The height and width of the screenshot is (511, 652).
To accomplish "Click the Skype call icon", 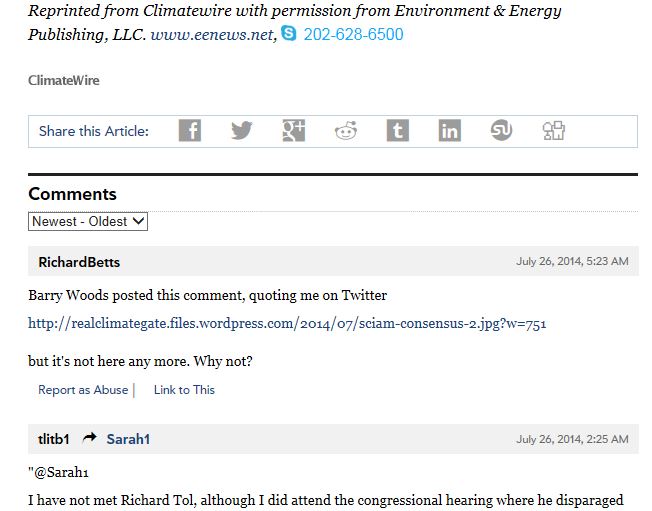I will pos(289,34).
